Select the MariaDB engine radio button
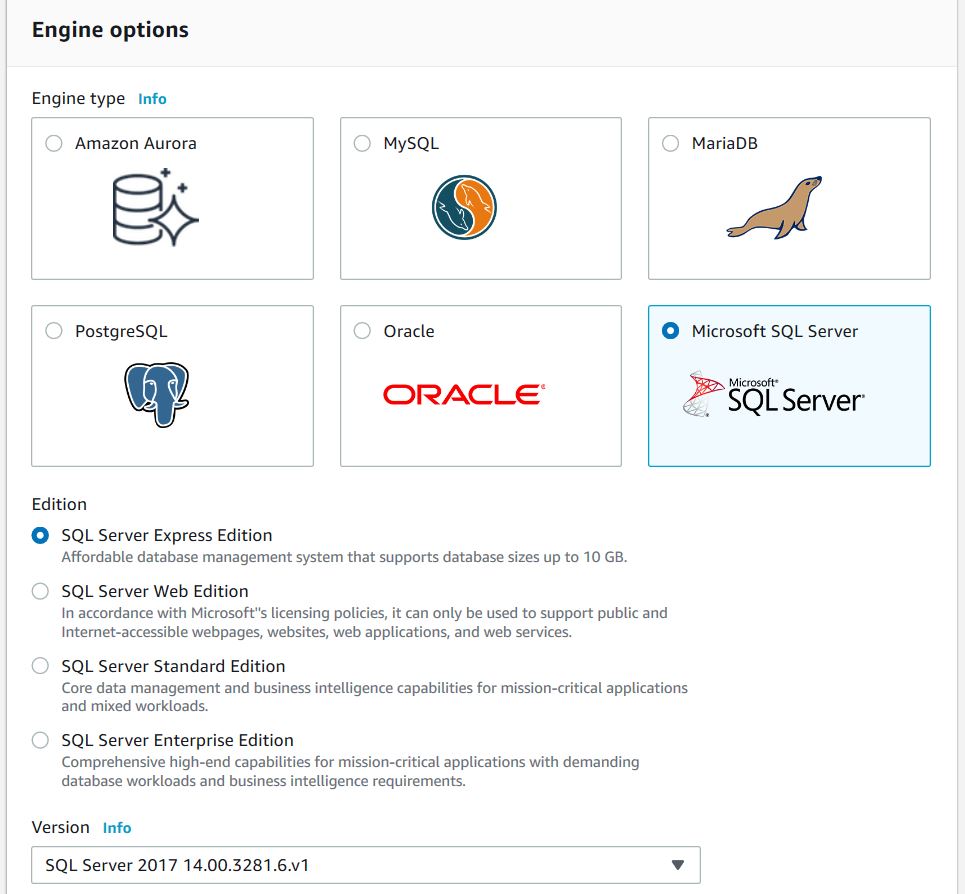 [x=670, y=143]
